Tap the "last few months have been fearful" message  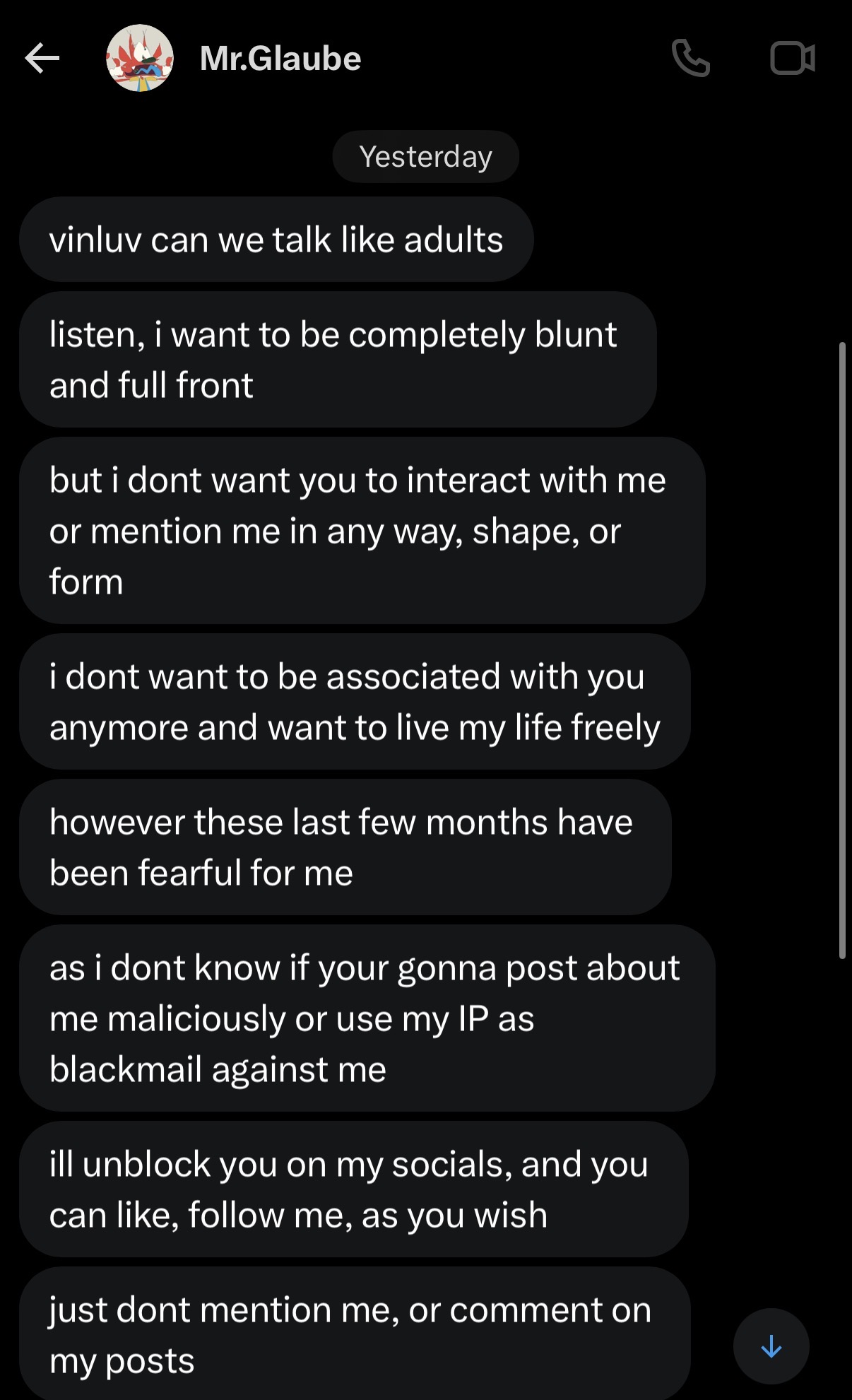point(345,847)
